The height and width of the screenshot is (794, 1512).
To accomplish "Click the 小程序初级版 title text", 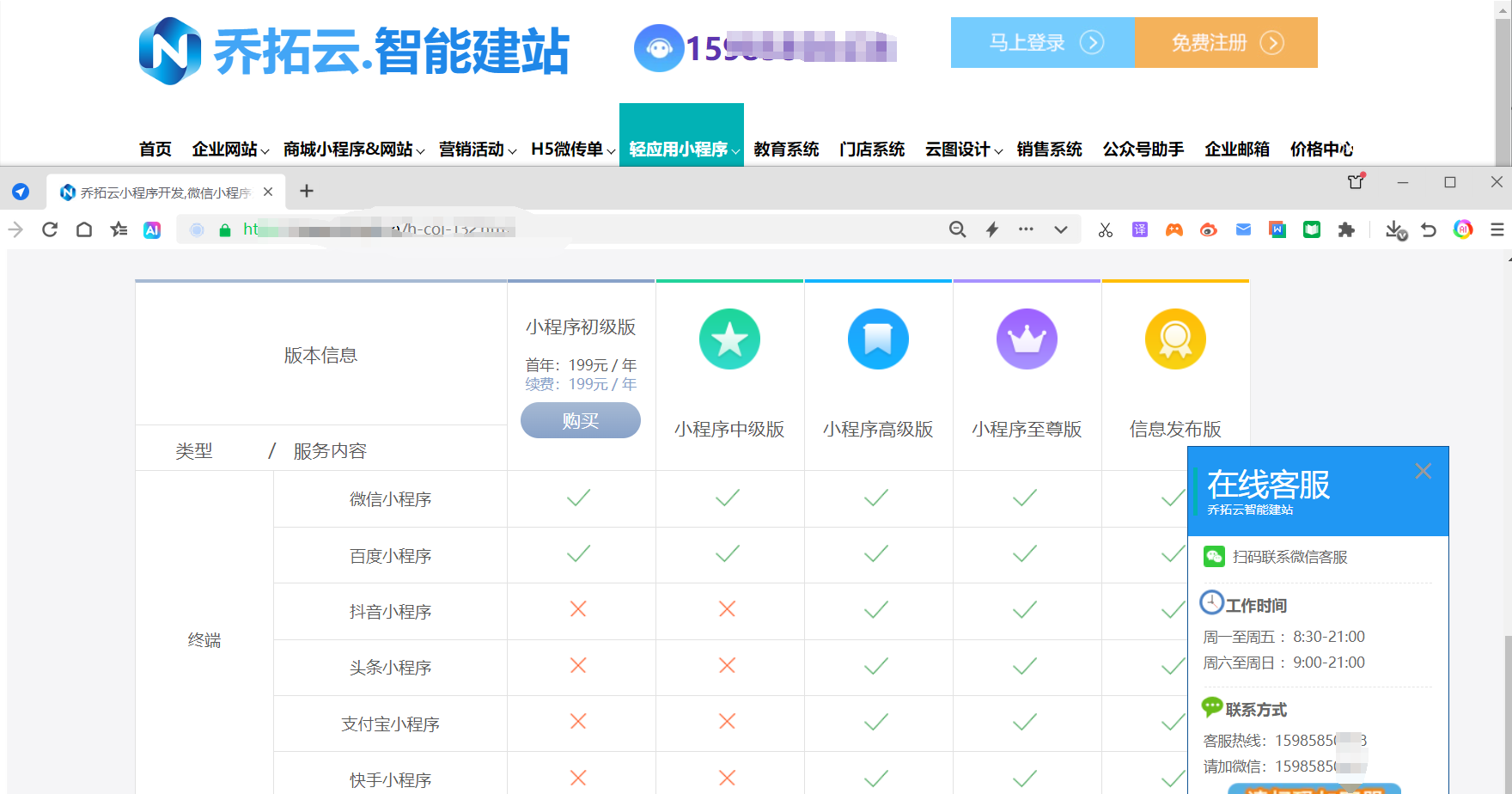I will [x=581, y=327].
